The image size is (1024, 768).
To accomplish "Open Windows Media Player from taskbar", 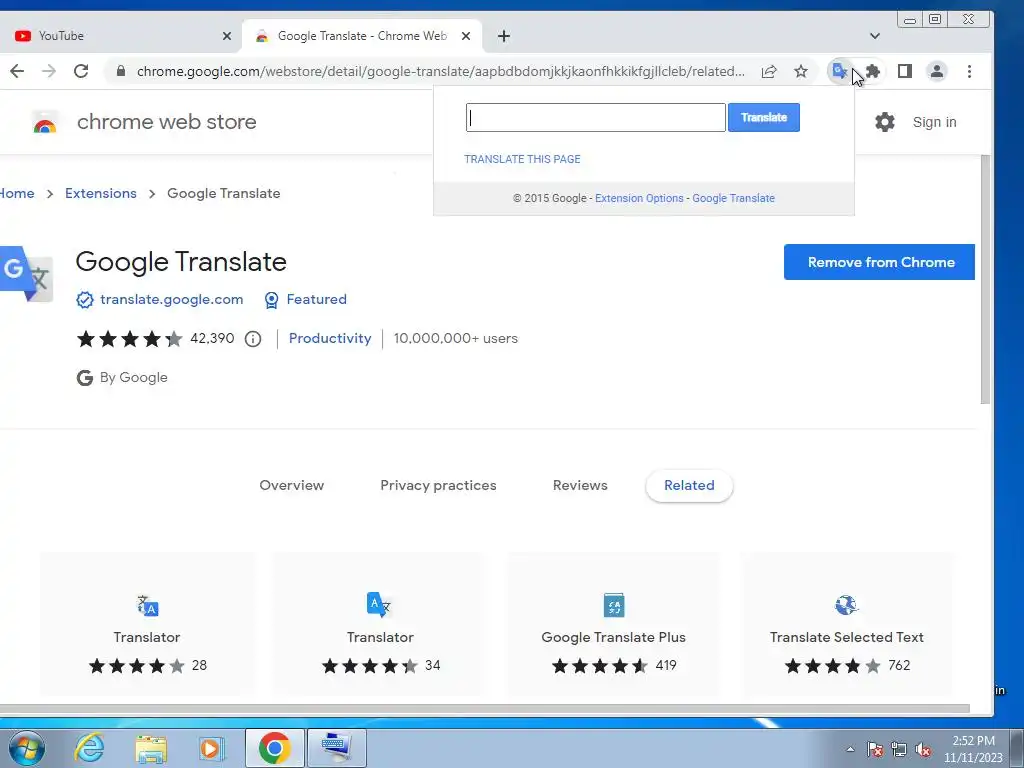I will (x=211, y=748).
